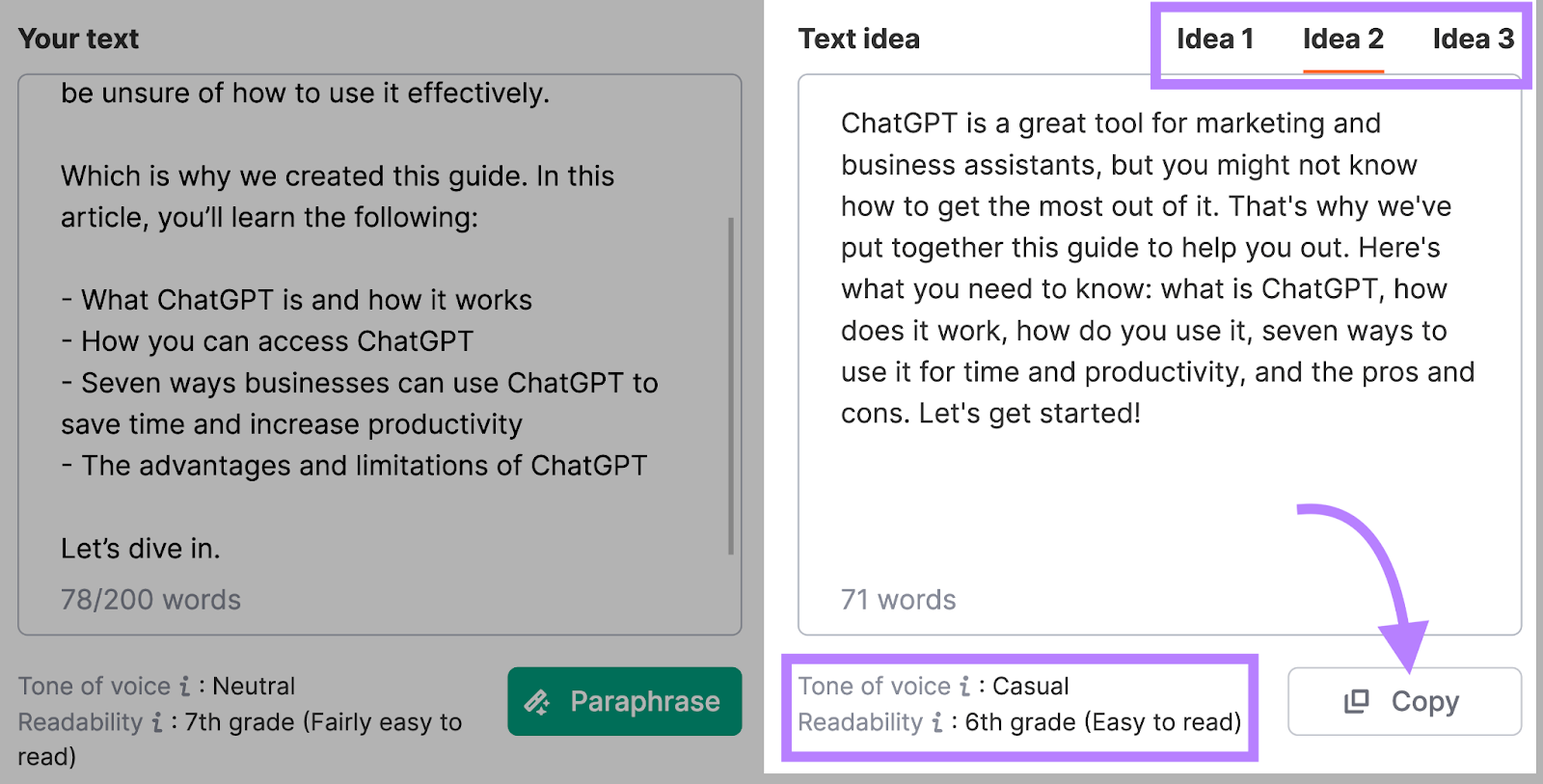Click the Copy button text
Screen dimensions: 1543x784
click(x=1424, y=701)
